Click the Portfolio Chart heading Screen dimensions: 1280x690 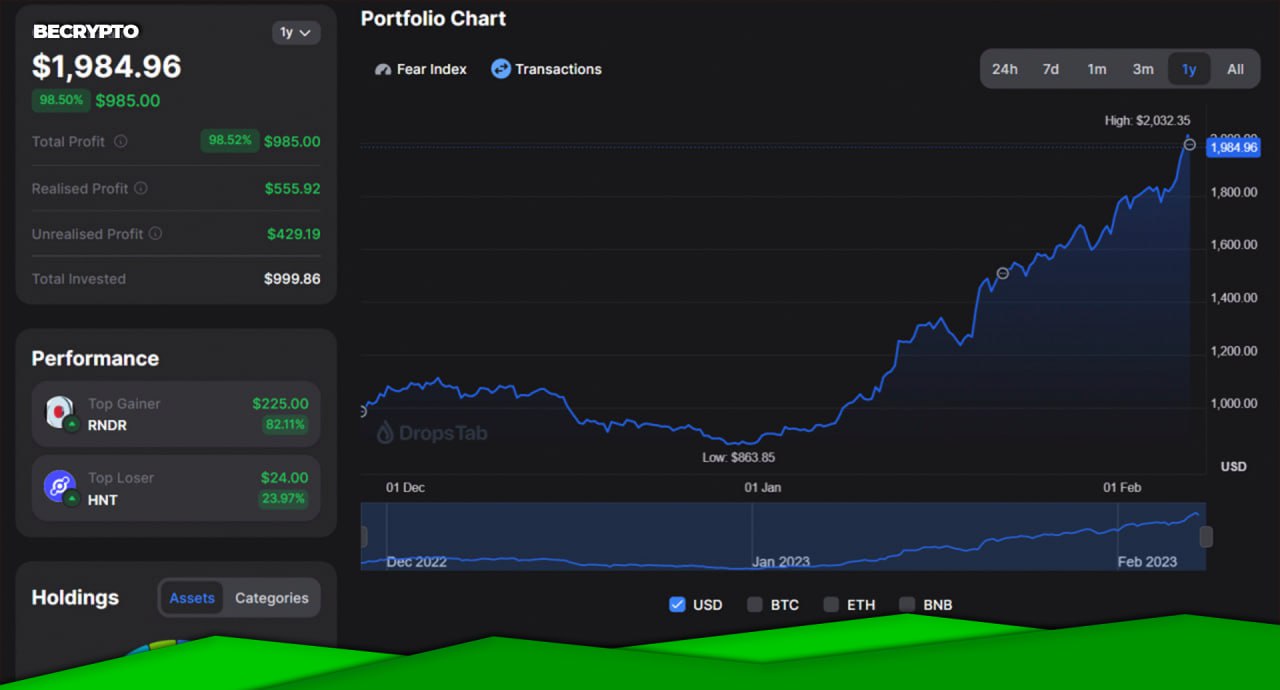[433, 18]
